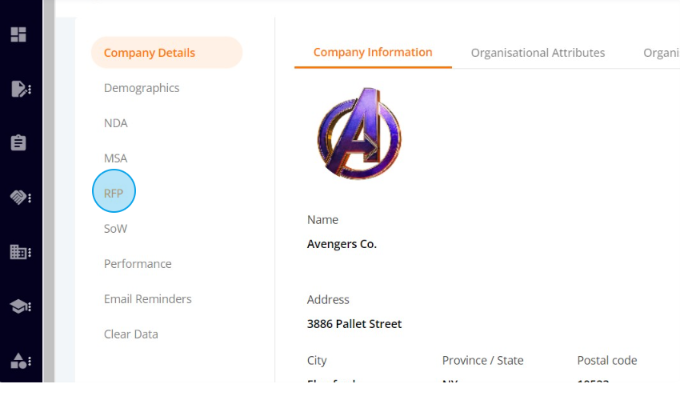Switch to Company Information tab

373,52
